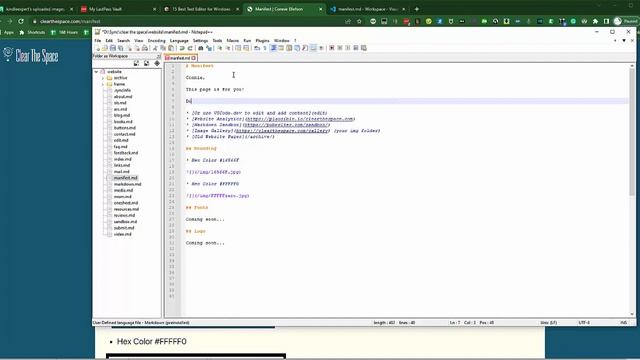Zoom in using the toolbar icon
Viewport: 640px width, 360px height.
point(220,48)
